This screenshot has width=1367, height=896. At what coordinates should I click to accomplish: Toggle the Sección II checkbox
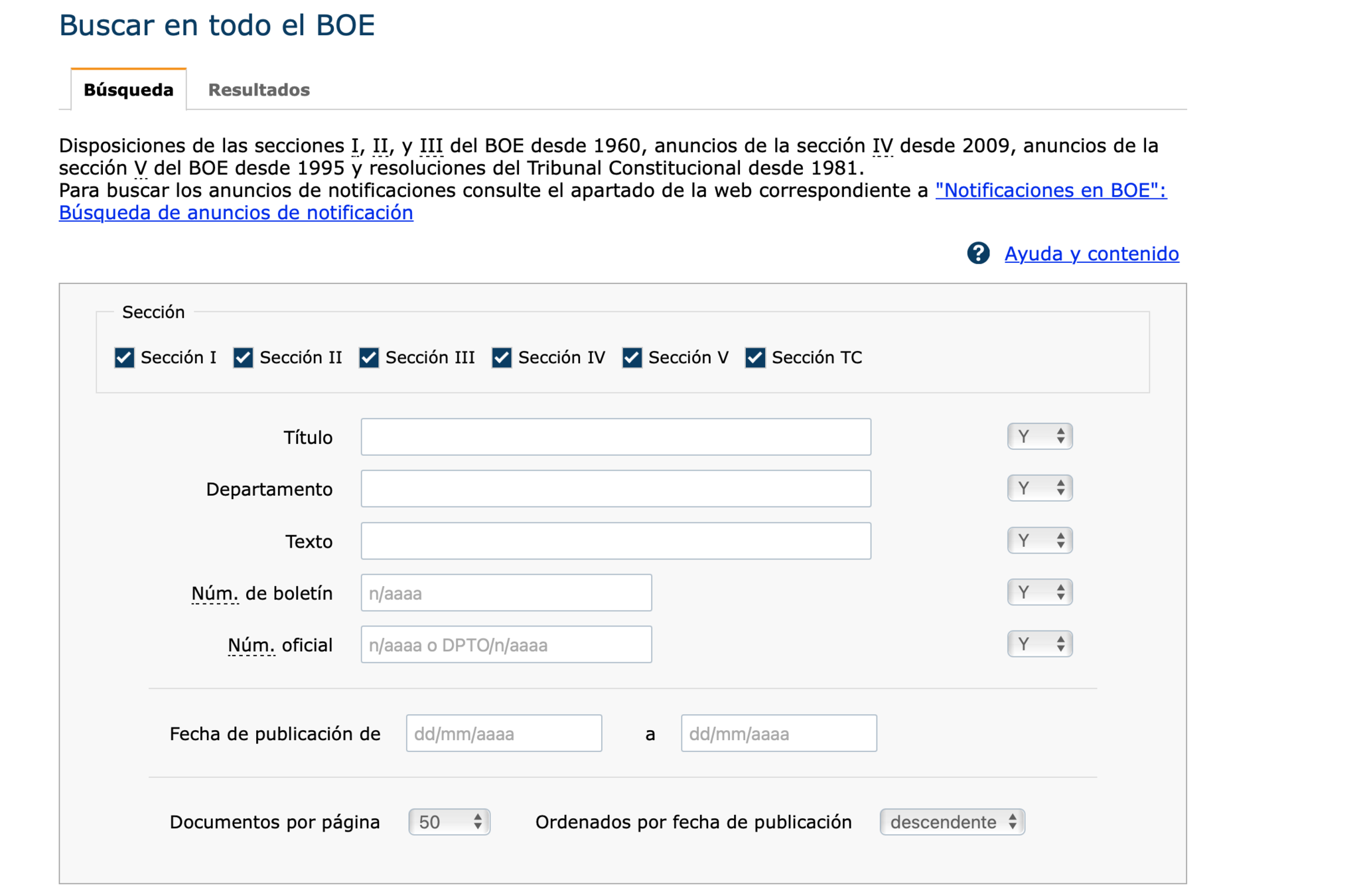tap(243, 358)
